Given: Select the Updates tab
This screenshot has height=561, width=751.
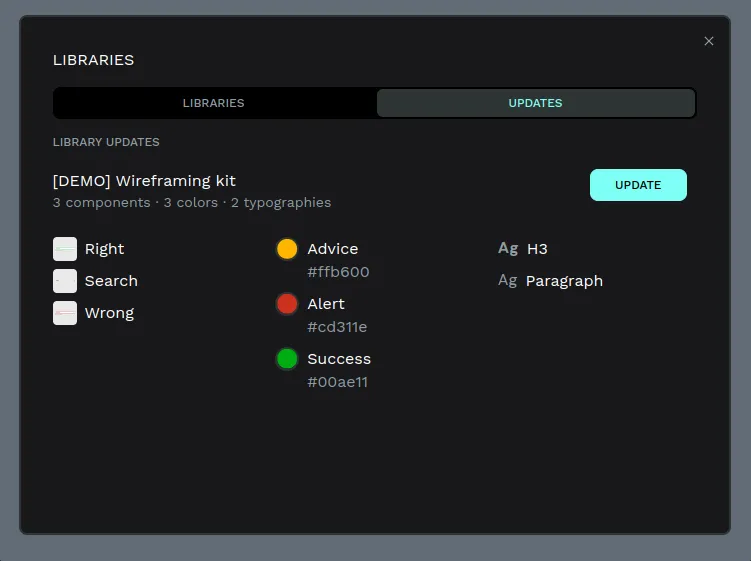Looking at the screenshot, I should (535, 103).
